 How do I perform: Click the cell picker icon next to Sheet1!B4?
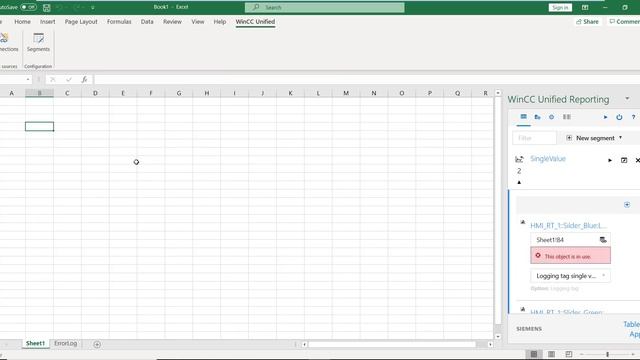[603, 240]
